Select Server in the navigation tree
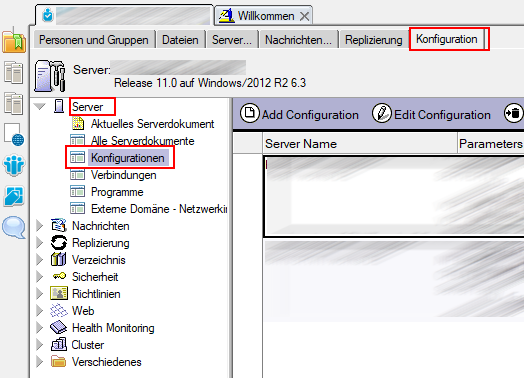 [x=88, y=107]
